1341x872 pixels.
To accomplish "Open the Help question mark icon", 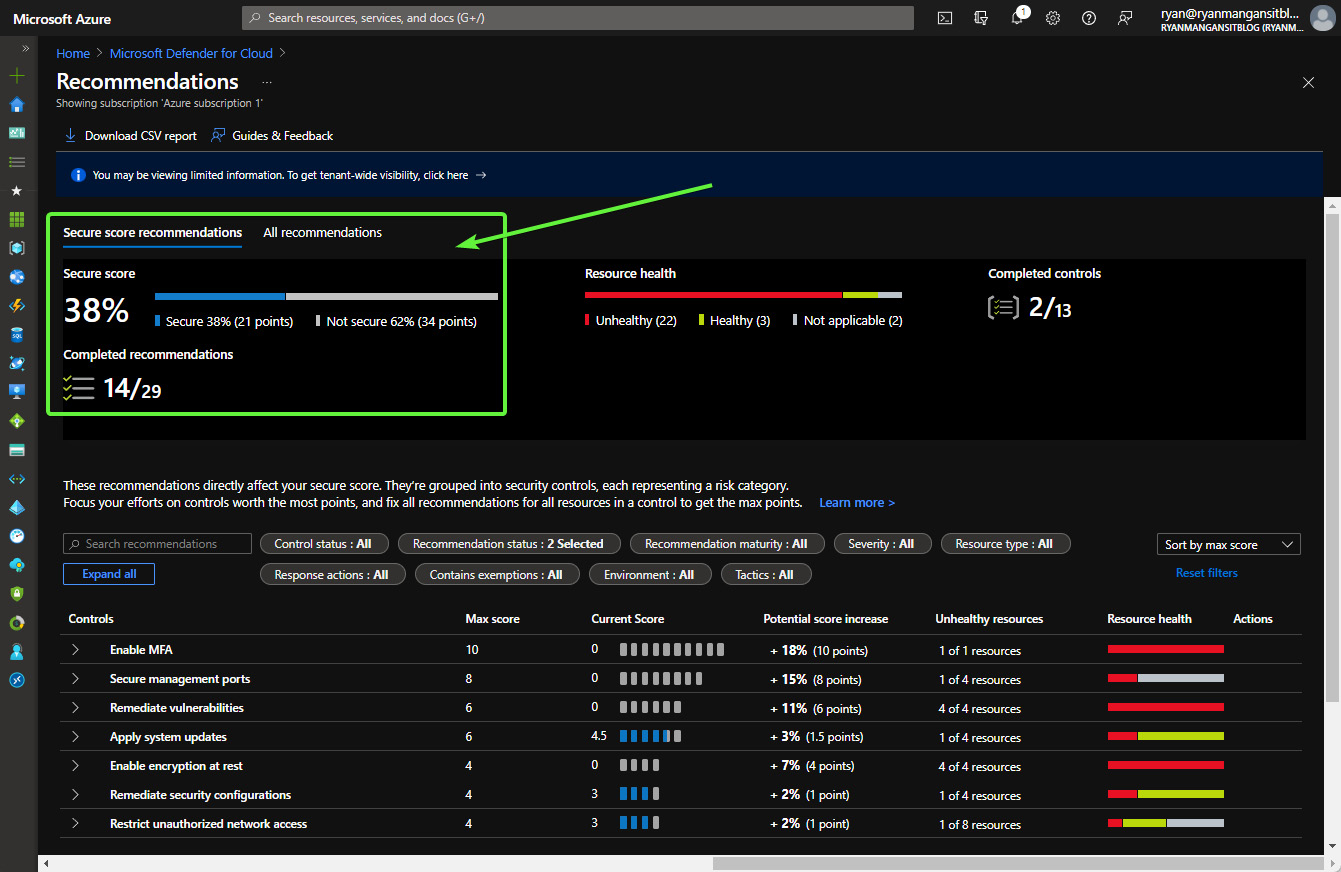I will coord(1089,18).
